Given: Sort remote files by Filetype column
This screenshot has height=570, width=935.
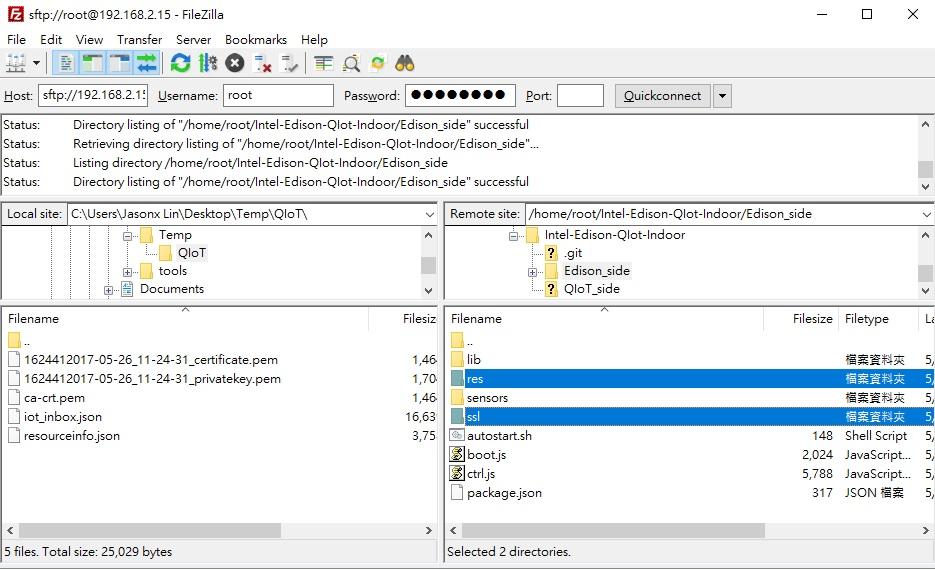Looking at the screenshot, I should click(866, 319).
